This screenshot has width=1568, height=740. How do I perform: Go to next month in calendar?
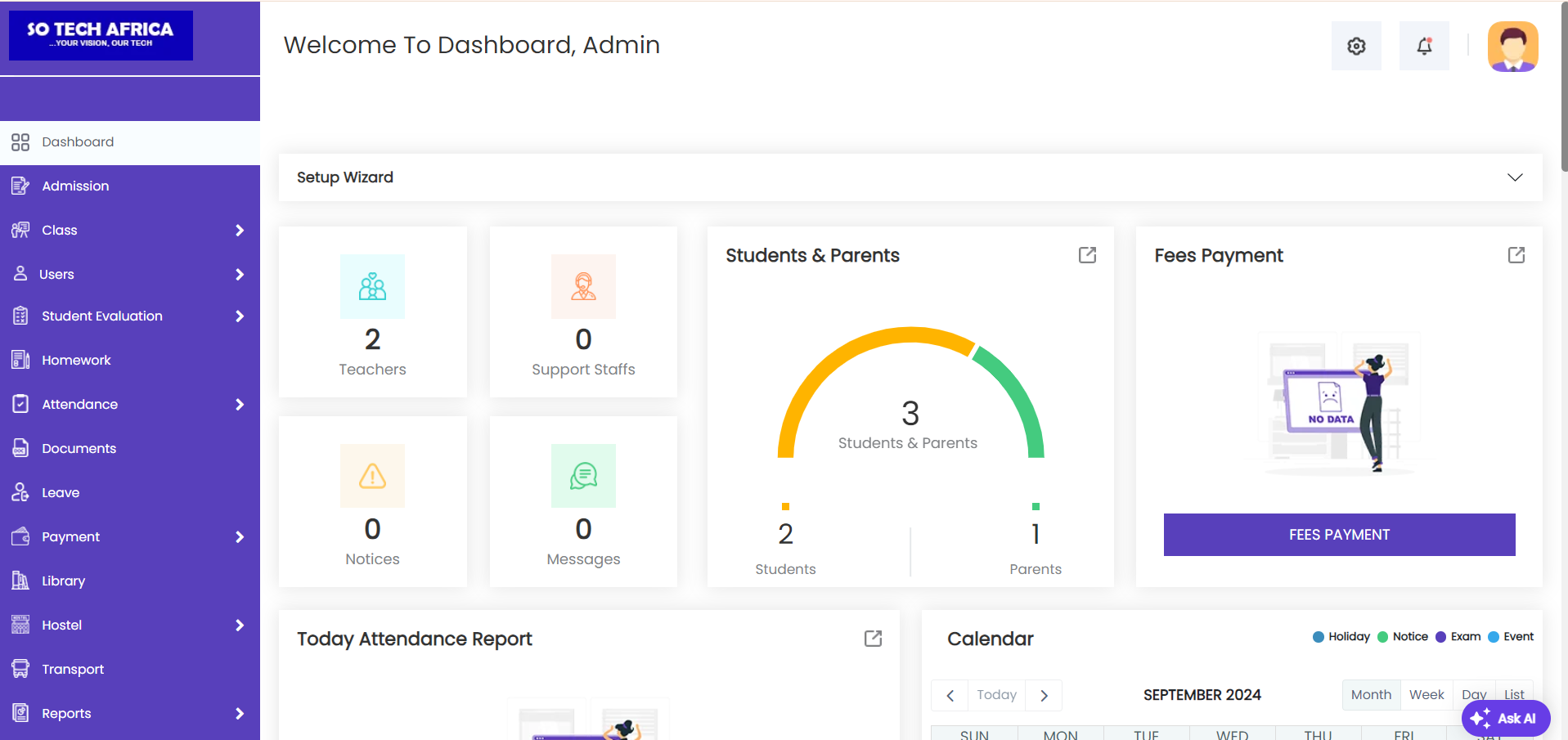point(1044,696)
